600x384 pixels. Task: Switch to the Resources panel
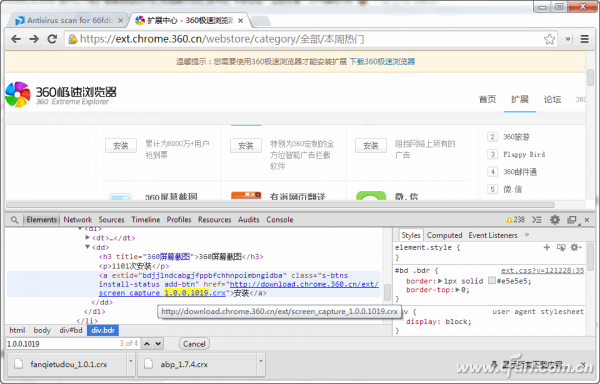[215, 220]
